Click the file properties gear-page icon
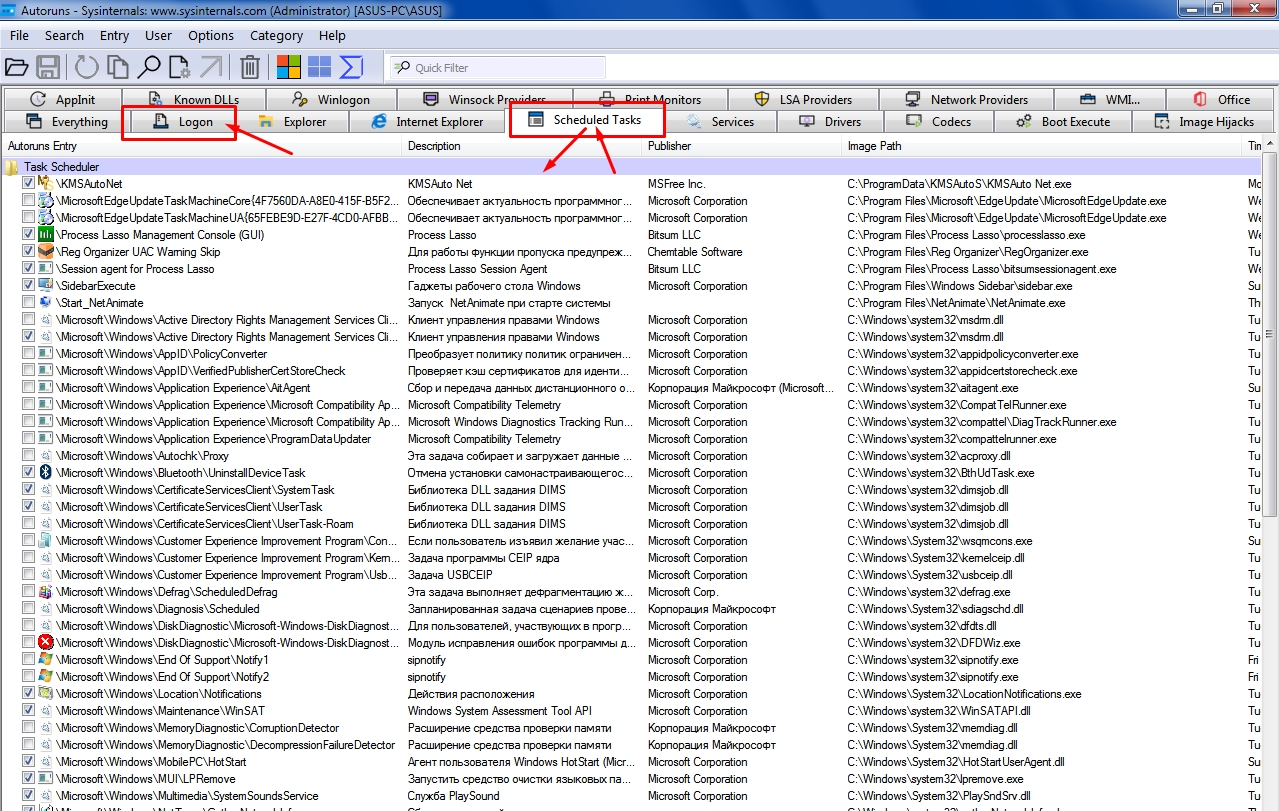This screenshot has height=811, width=1279. [179, 67]
